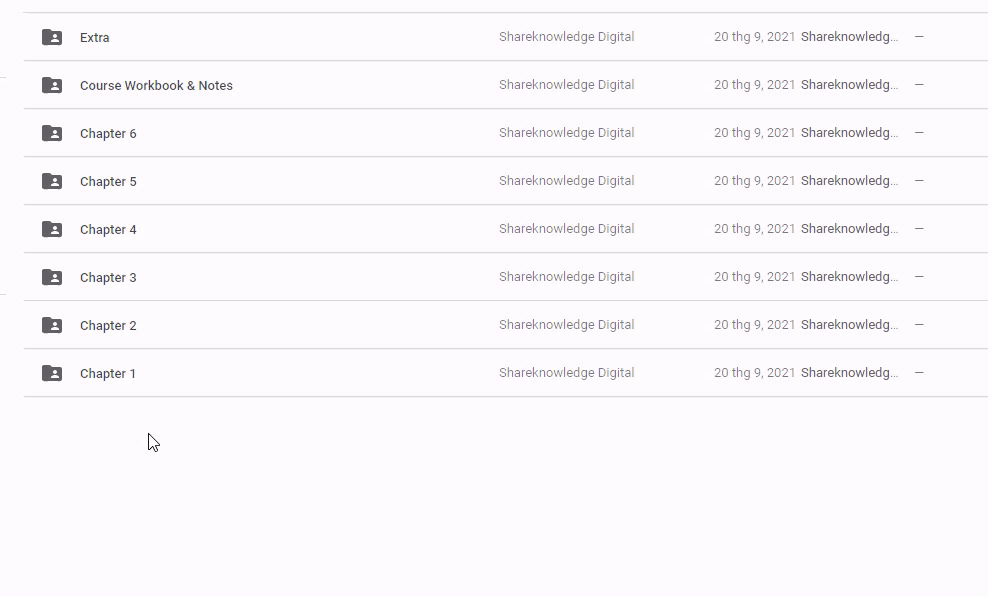Click the owner Shareknowledge Digital in the Extra row
The height and width of the screenshot is (596, 988).
pyautogui.click(x=566, y=37)
